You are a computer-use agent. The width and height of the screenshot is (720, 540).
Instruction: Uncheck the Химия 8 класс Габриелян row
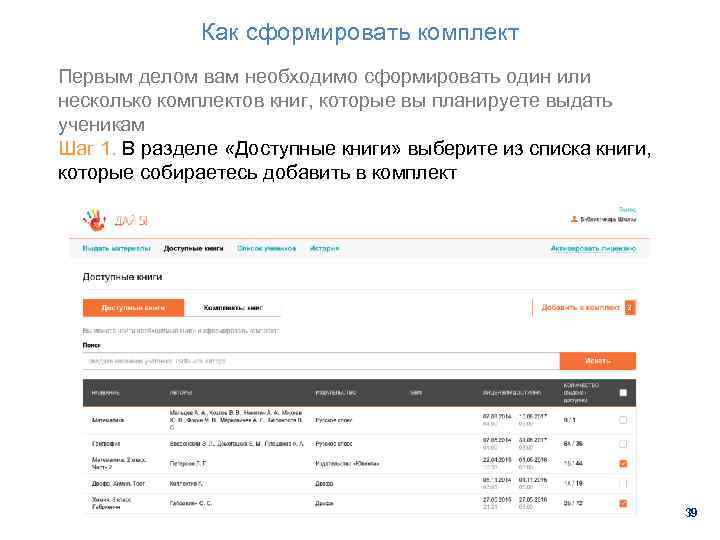point(623,503)
